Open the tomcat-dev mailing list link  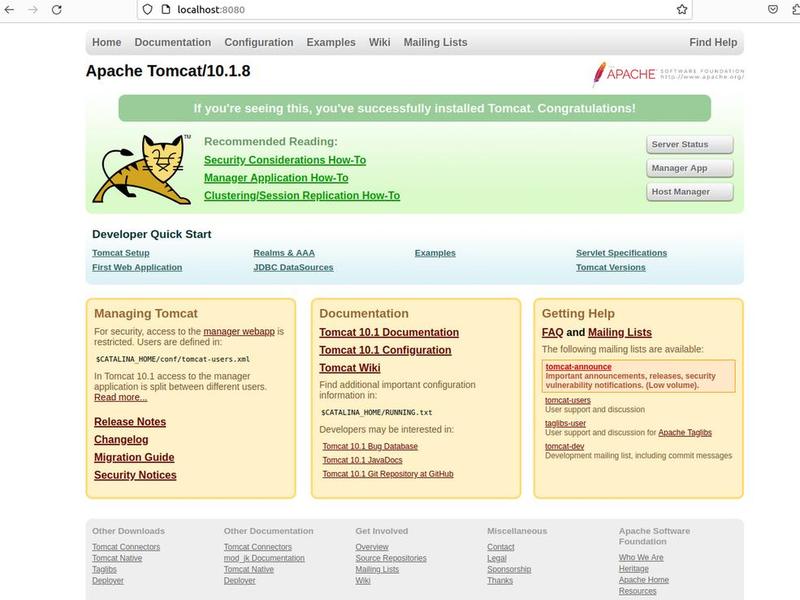pyautogui.click(x=564, y=446)
